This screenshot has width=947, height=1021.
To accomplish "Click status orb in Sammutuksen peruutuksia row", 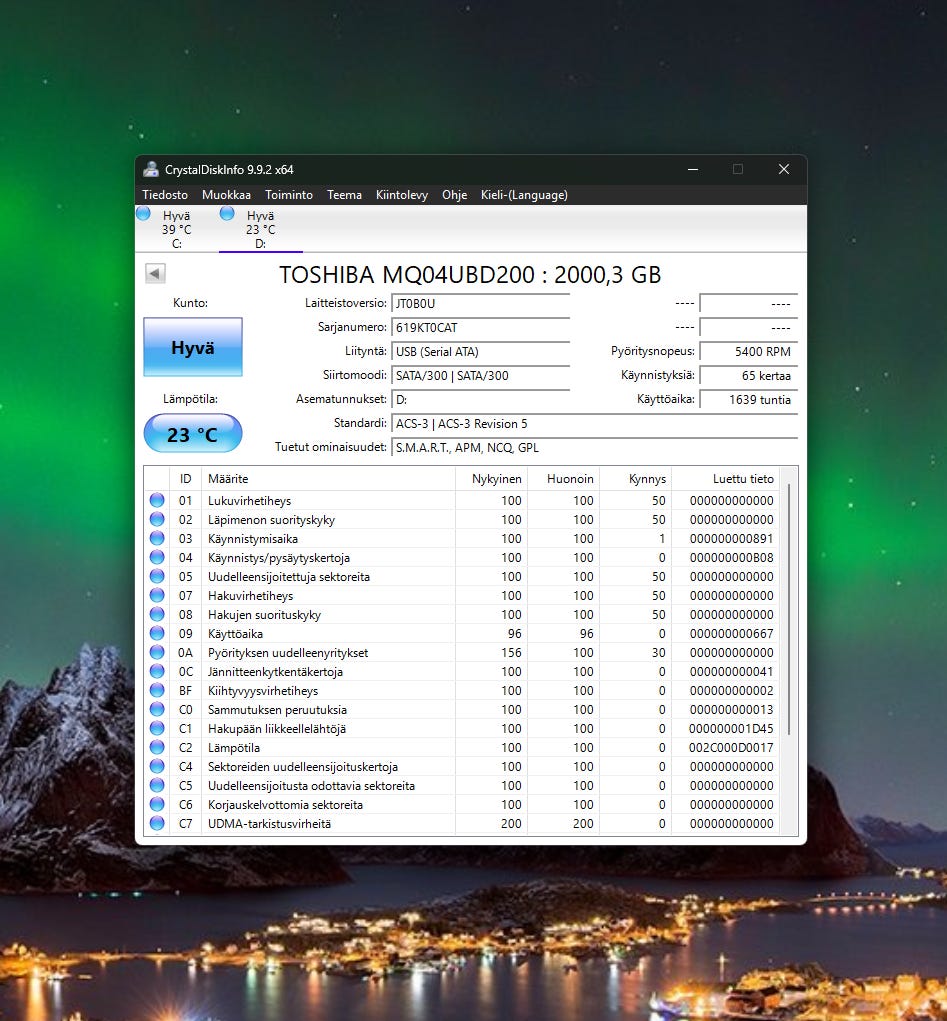I will click(157, 709).
